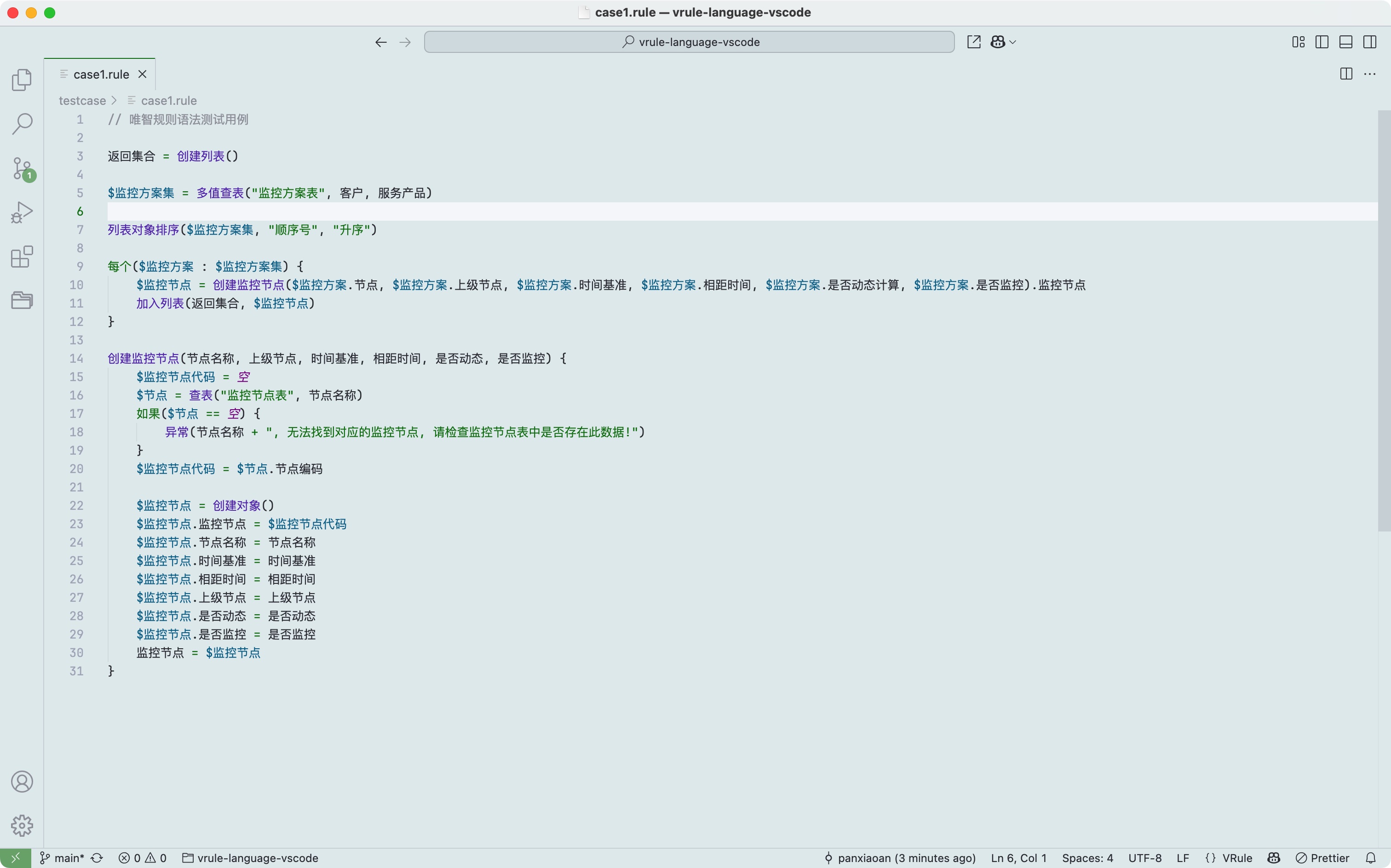The image size is (1391, 868).
Task: Toggle the bottom panel visibility
Action: [x=1345, y=42]
